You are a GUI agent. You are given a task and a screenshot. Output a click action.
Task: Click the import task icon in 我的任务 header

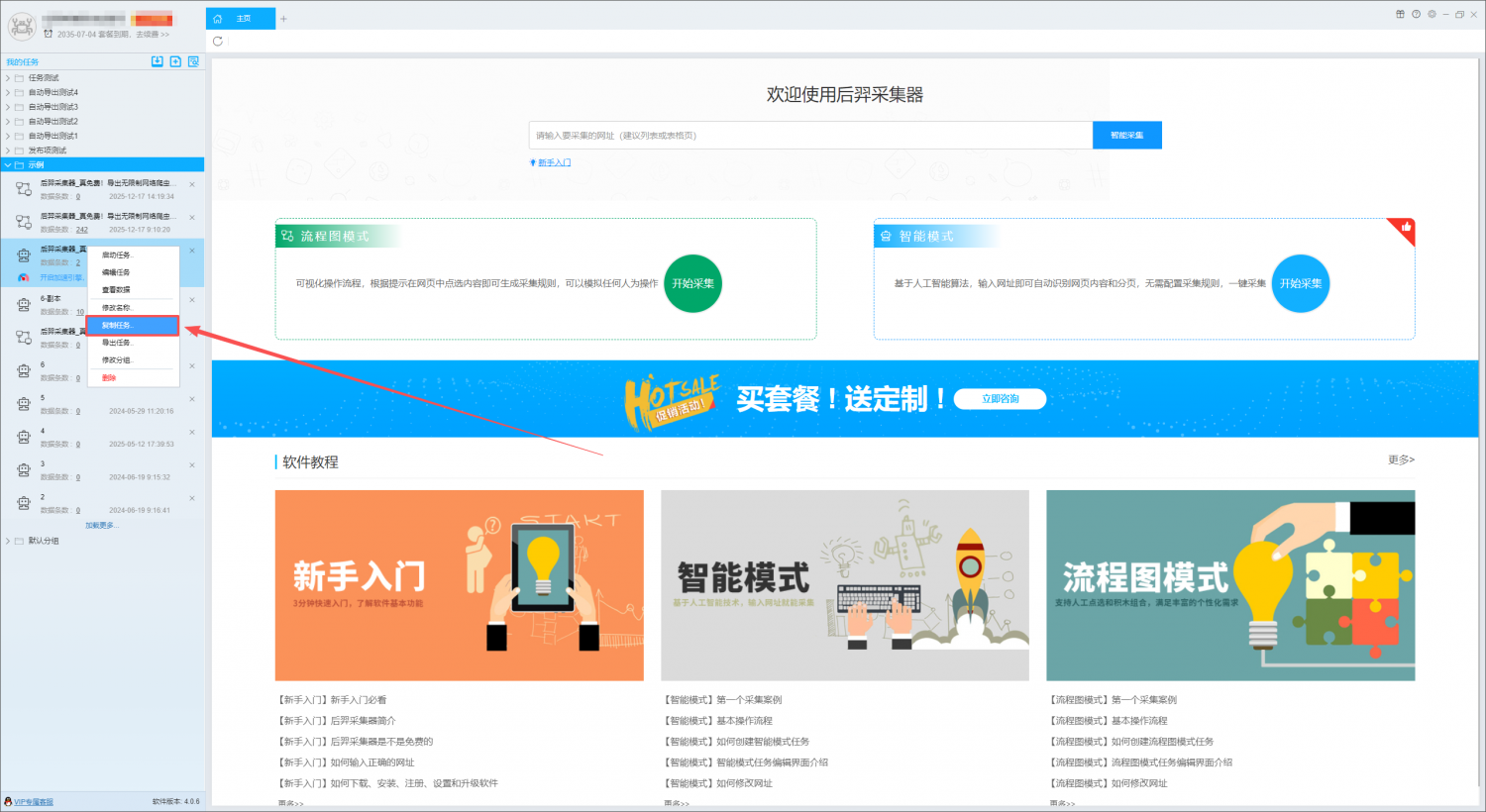(157, 61)
